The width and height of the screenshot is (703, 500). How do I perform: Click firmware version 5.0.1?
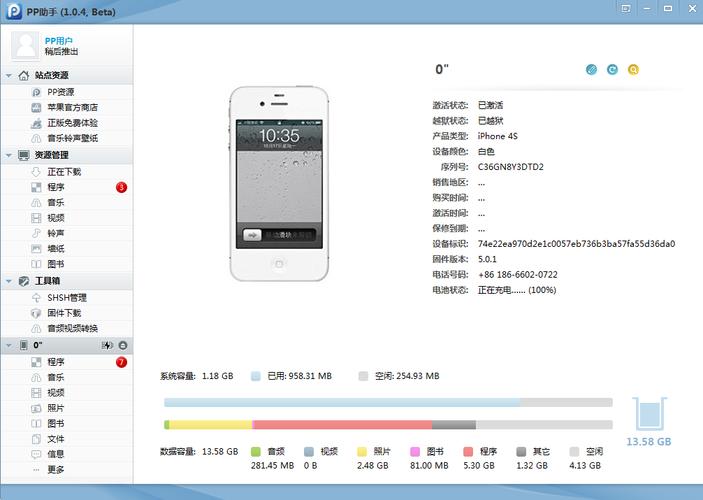(487, 259)
